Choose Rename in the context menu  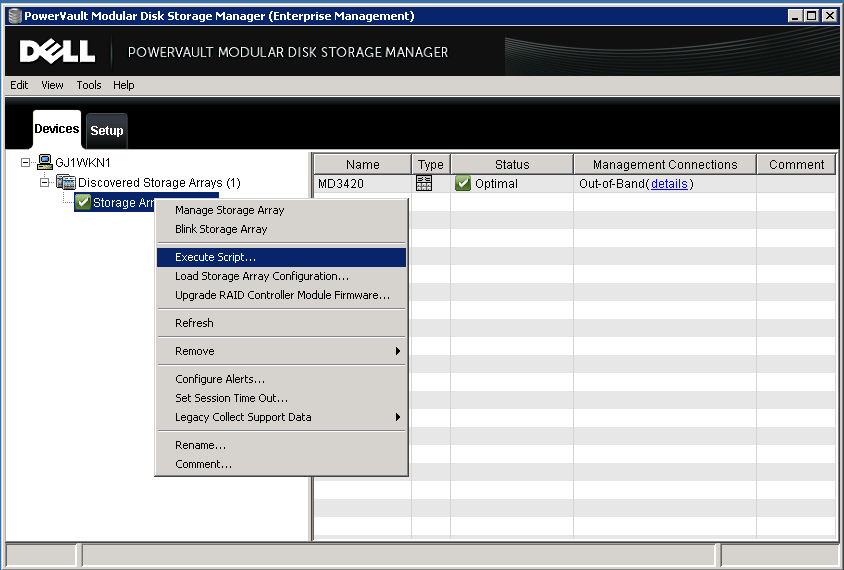click(282, 445)
